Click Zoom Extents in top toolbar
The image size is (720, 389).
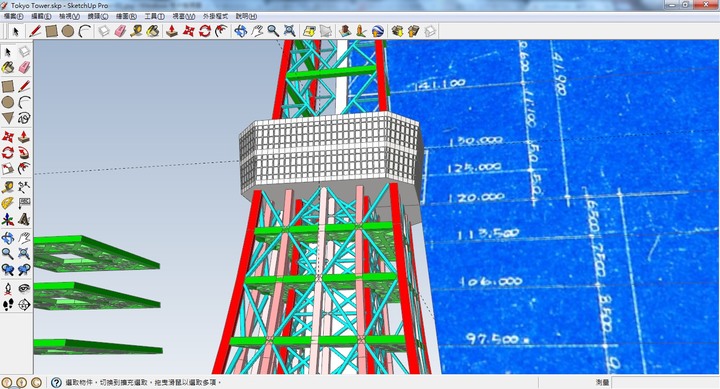coord(289,31)
